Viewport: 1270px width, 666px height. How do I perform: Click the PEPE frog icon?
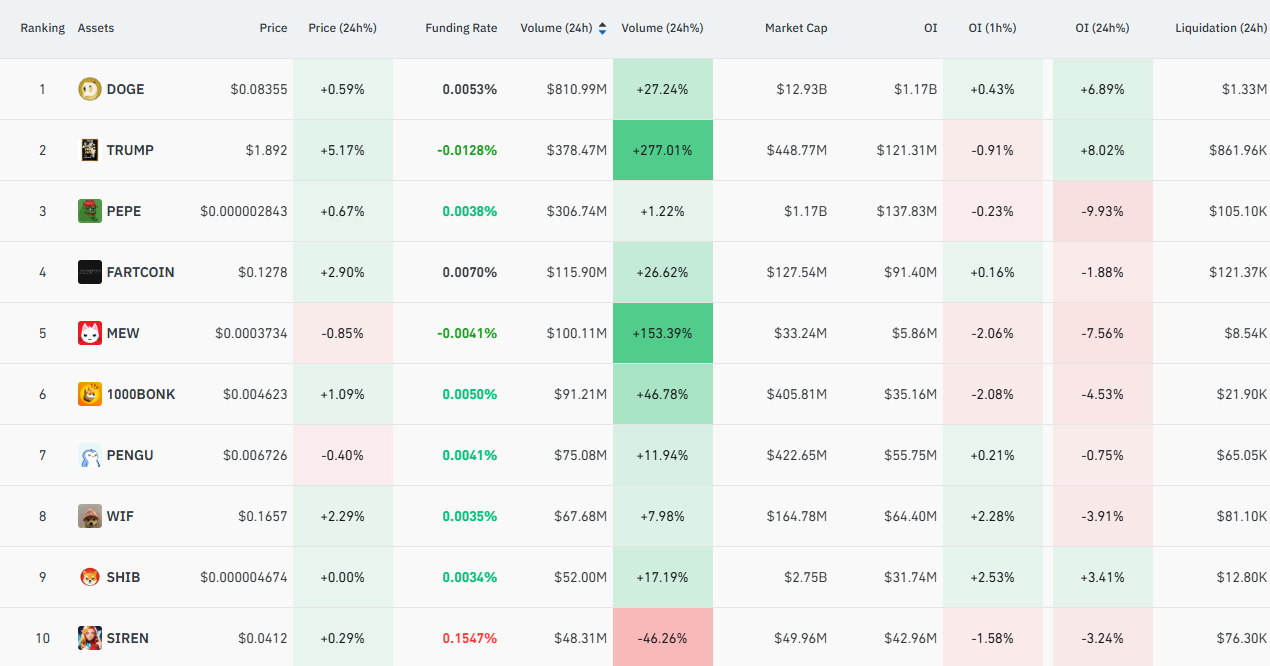[90, 211]
